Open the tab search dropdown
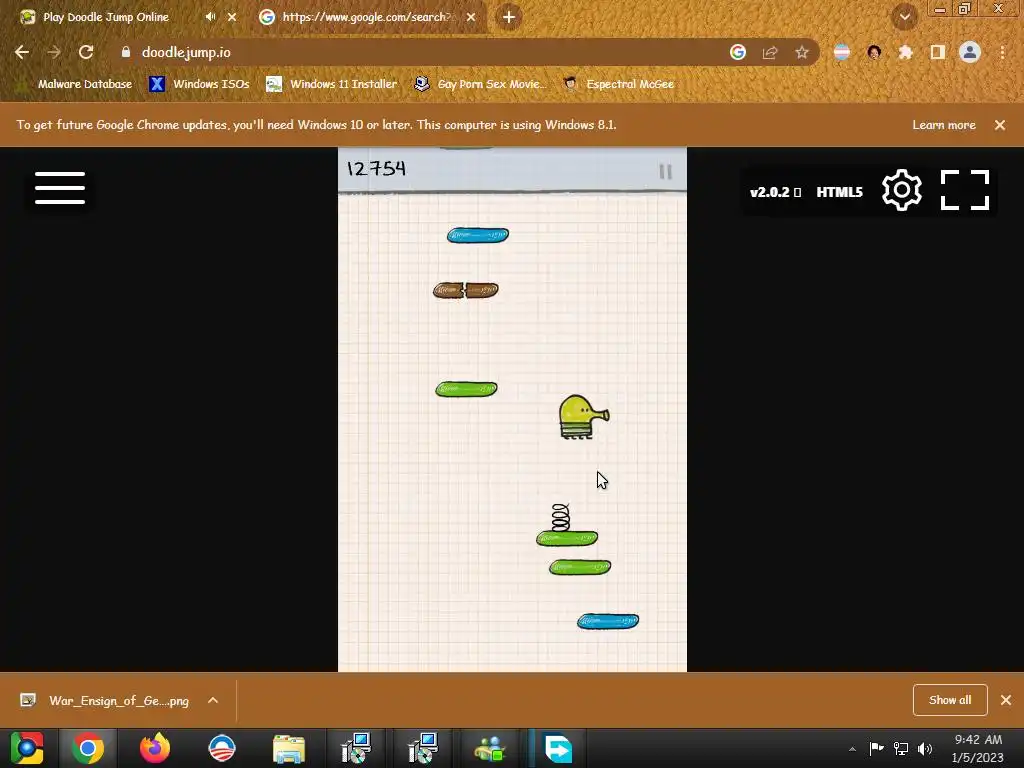This screenshot has height=768, width=1024. [x=904, y=17]
